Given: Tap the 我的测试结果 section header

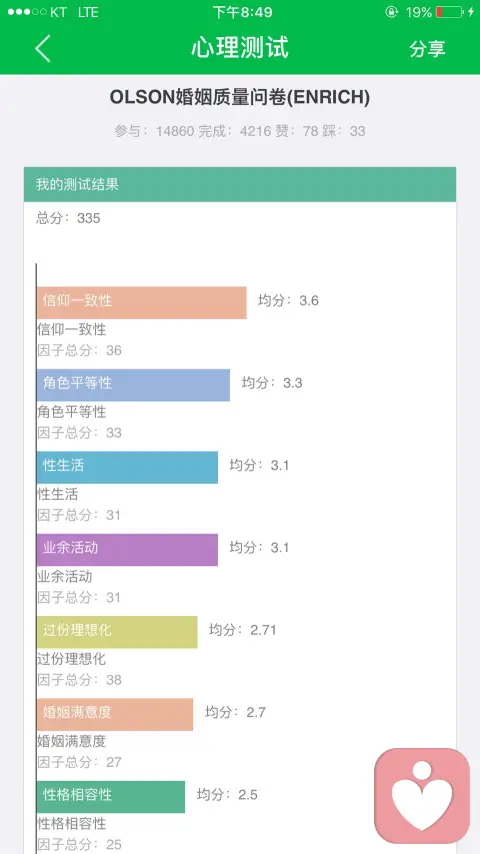Looking at the screenshot, I should 240,184.
